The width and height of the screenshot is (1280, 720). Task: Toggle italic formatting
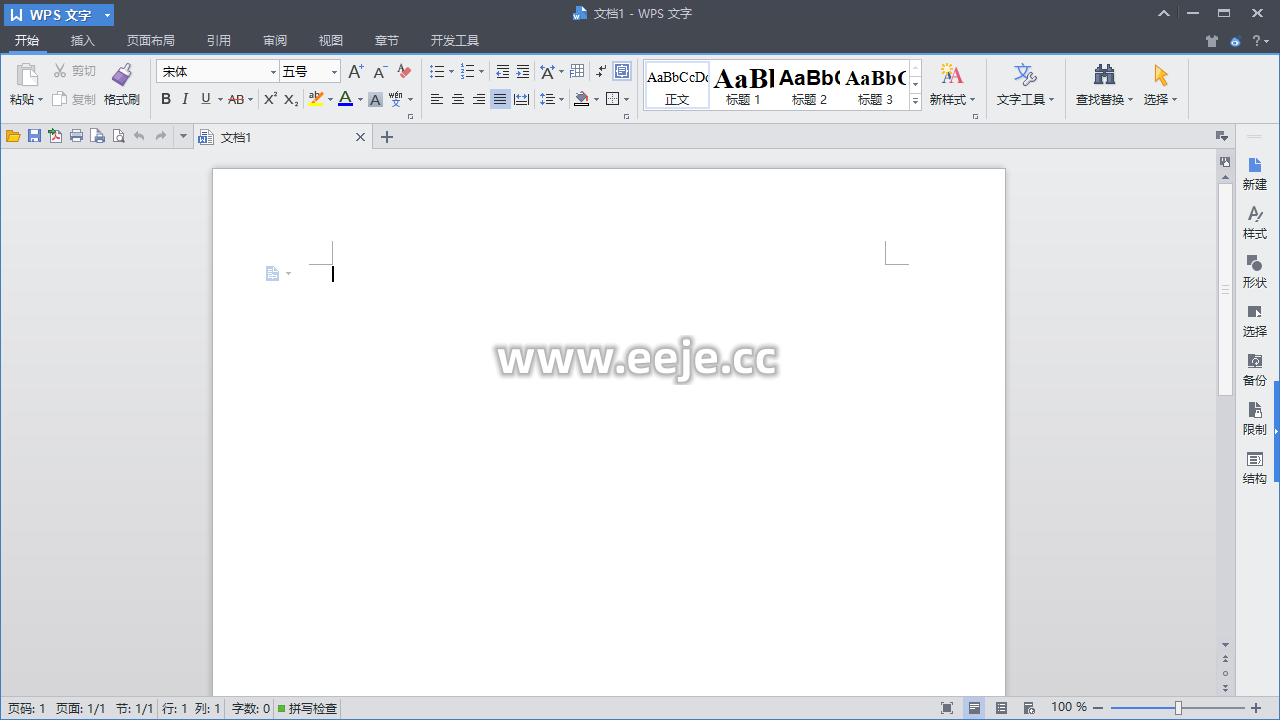click(x=185, y=99)
